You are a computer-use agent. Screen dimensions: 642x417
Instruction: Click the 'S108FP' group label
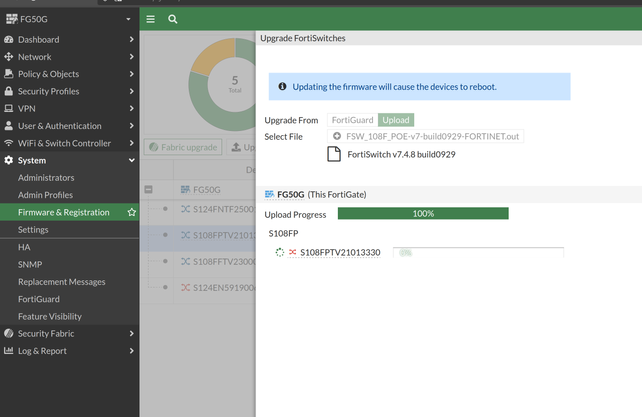coord(283,233)
